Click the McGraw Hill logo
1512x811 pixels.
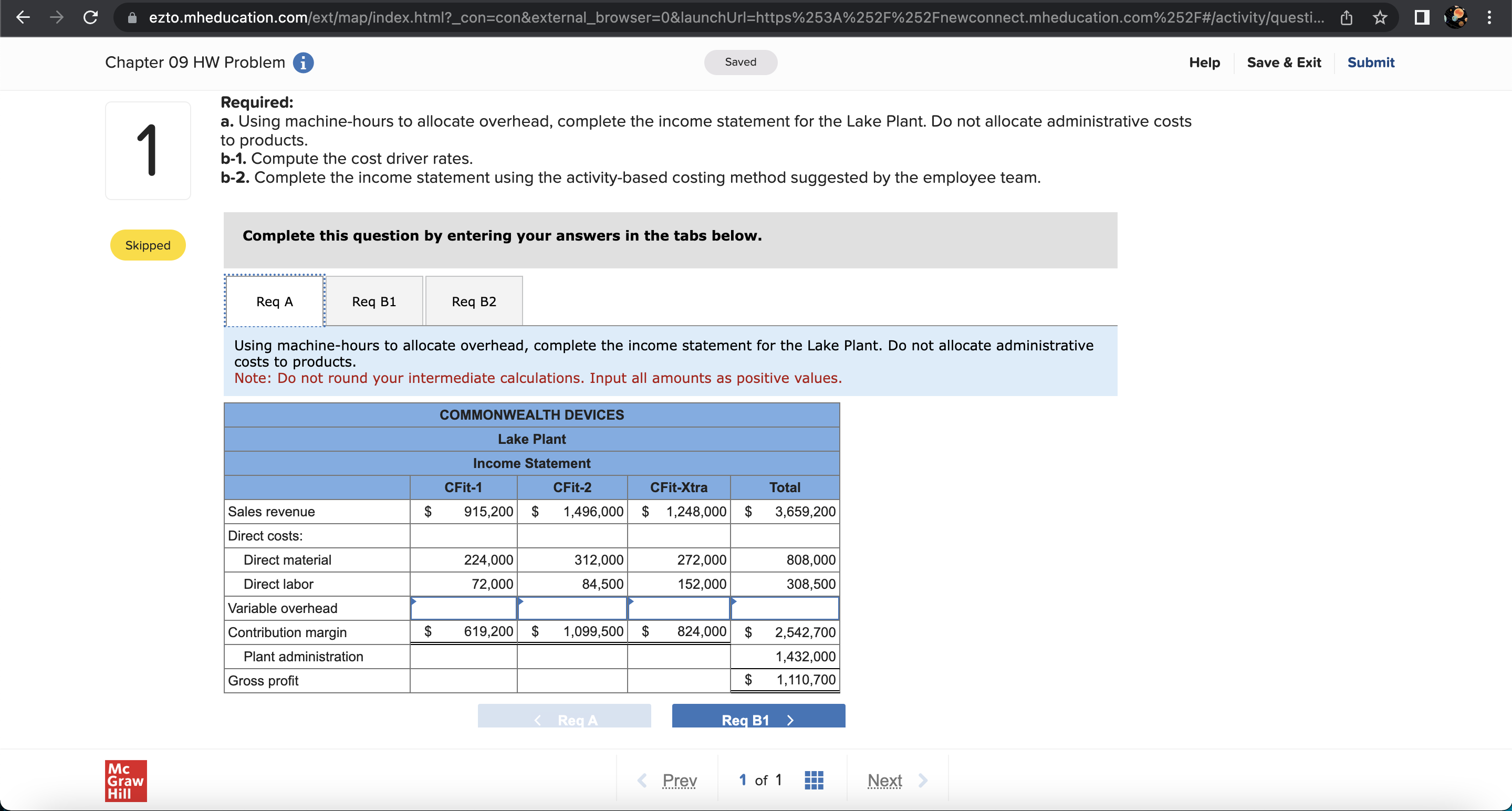tap(126, 781)
